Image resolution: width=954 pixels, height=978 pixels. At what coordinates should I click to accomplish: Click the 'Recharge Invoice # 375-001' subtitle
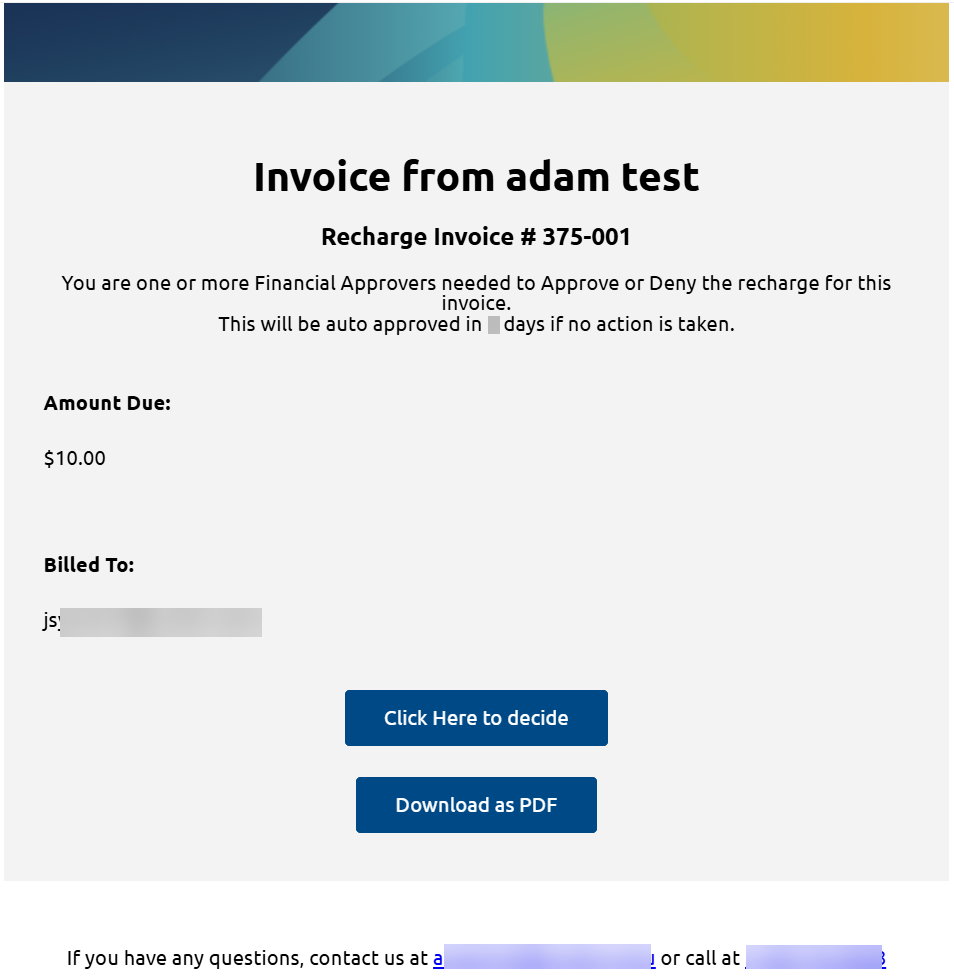point(476,237)
